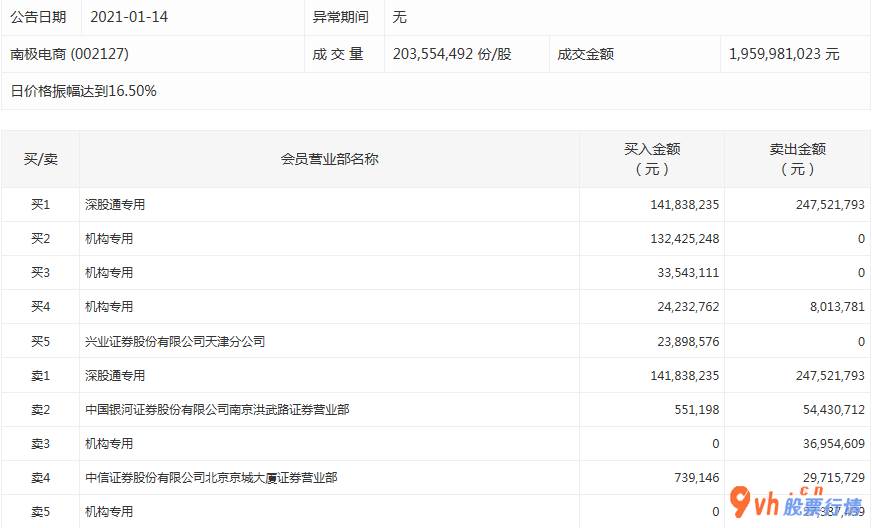Click the 会员营业部名称 column header
Image resolution: width=872 pixels, height=528 pixels.
pyautogui.click(x=329, y=159)
